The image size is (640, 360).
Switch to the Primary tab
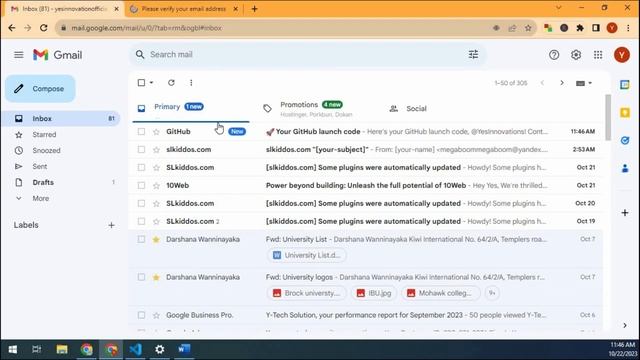pos(191,107)
